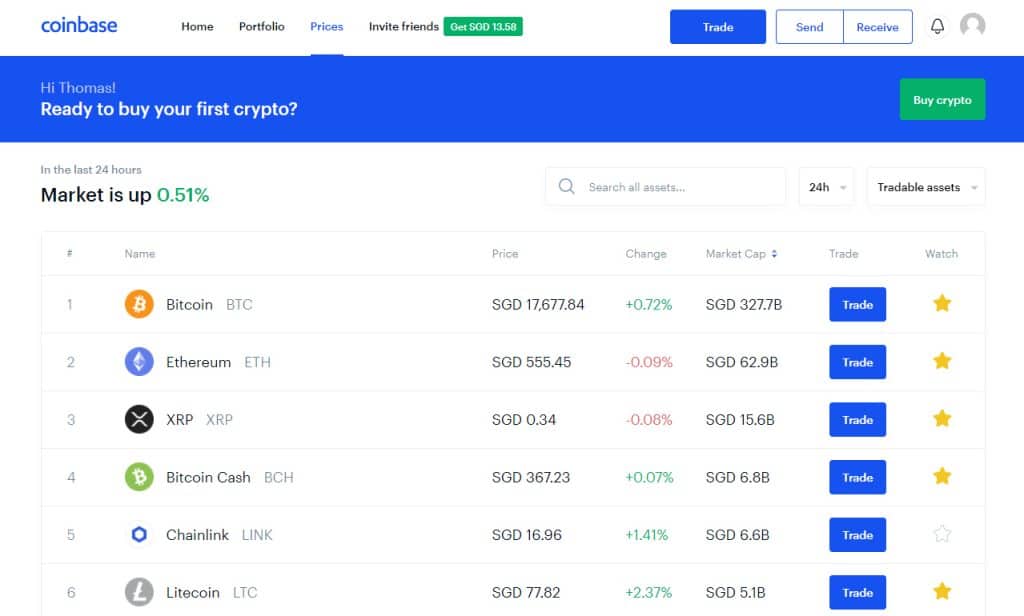Open the Portfolio tab
Viewport: 1024px width, 616px height.
pos(261,27)
